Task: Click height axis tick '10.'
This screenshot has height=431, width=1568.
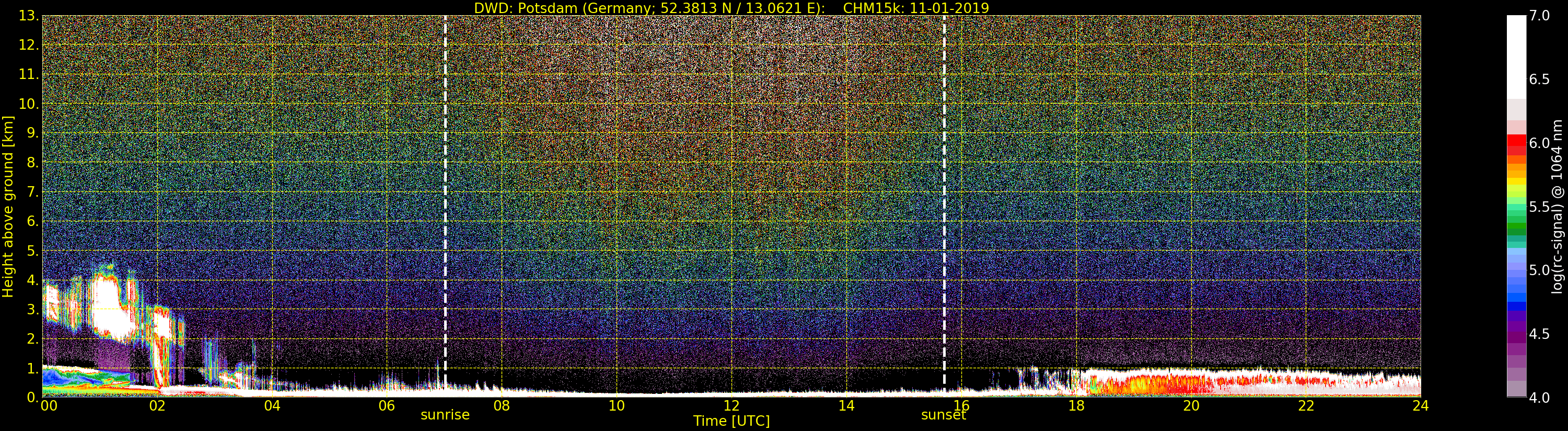Action: 29,104
